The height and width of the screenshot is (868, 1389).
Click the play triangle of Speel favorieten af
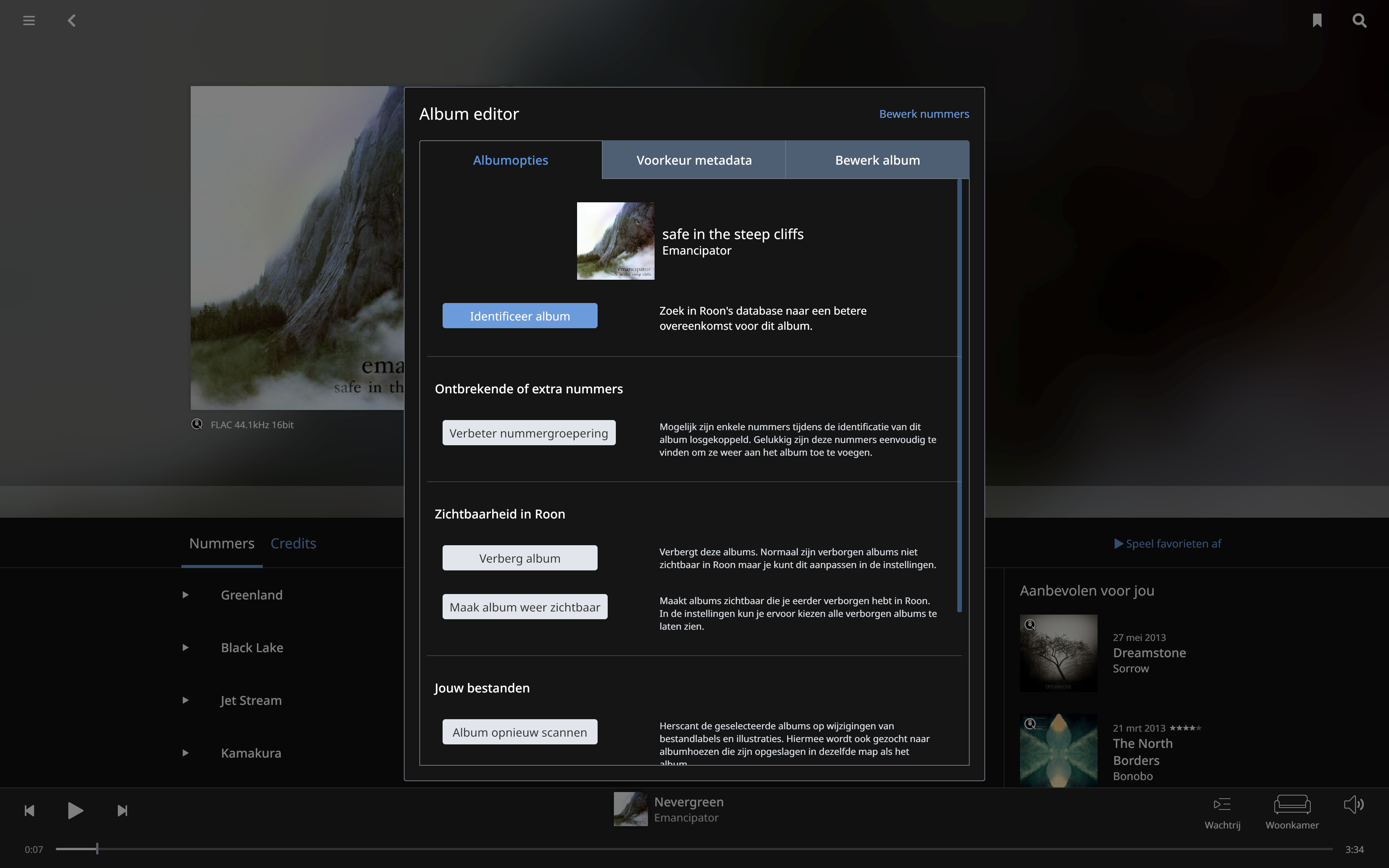coord(1118,544)
